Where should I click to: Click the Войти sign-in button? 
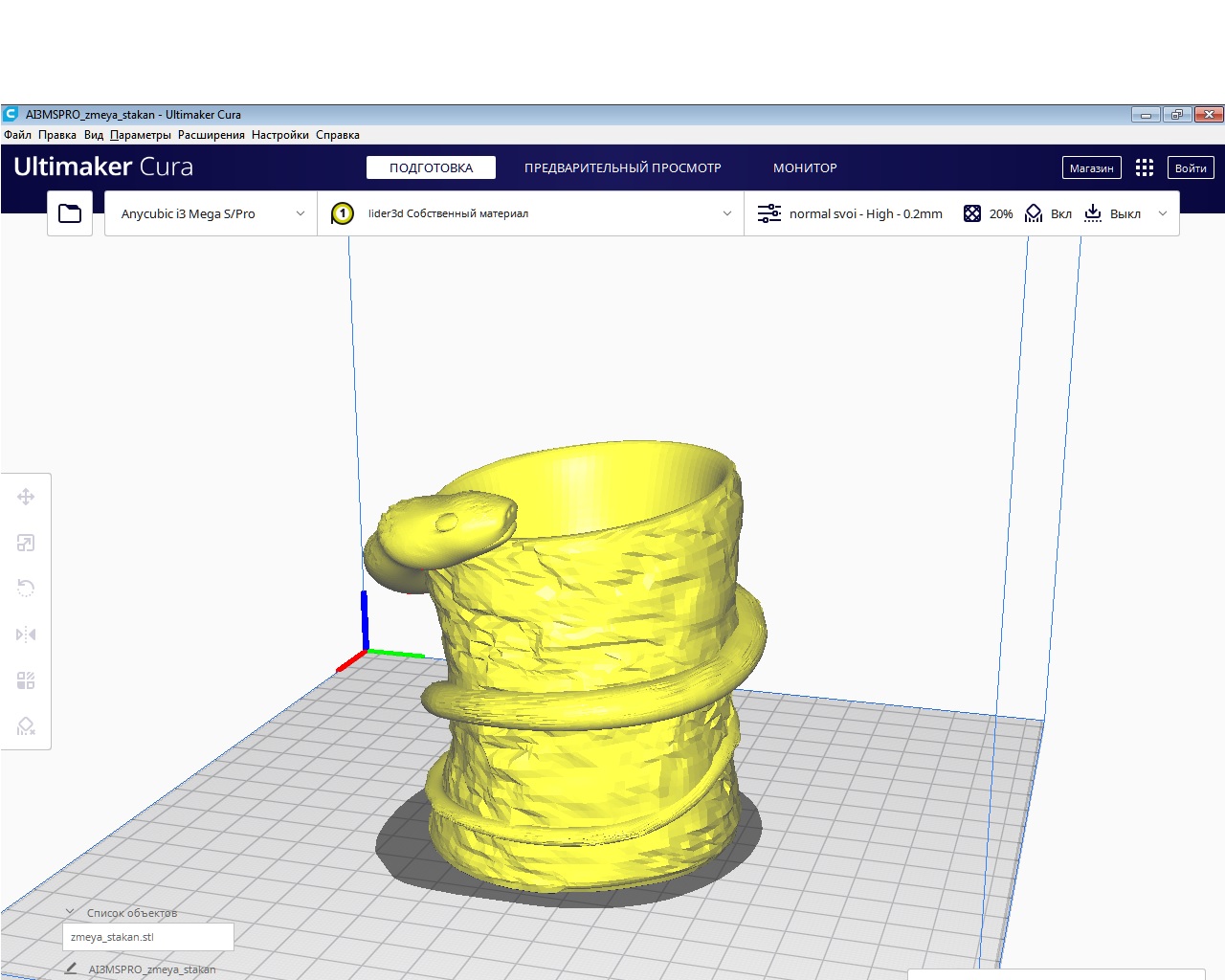1191,167
